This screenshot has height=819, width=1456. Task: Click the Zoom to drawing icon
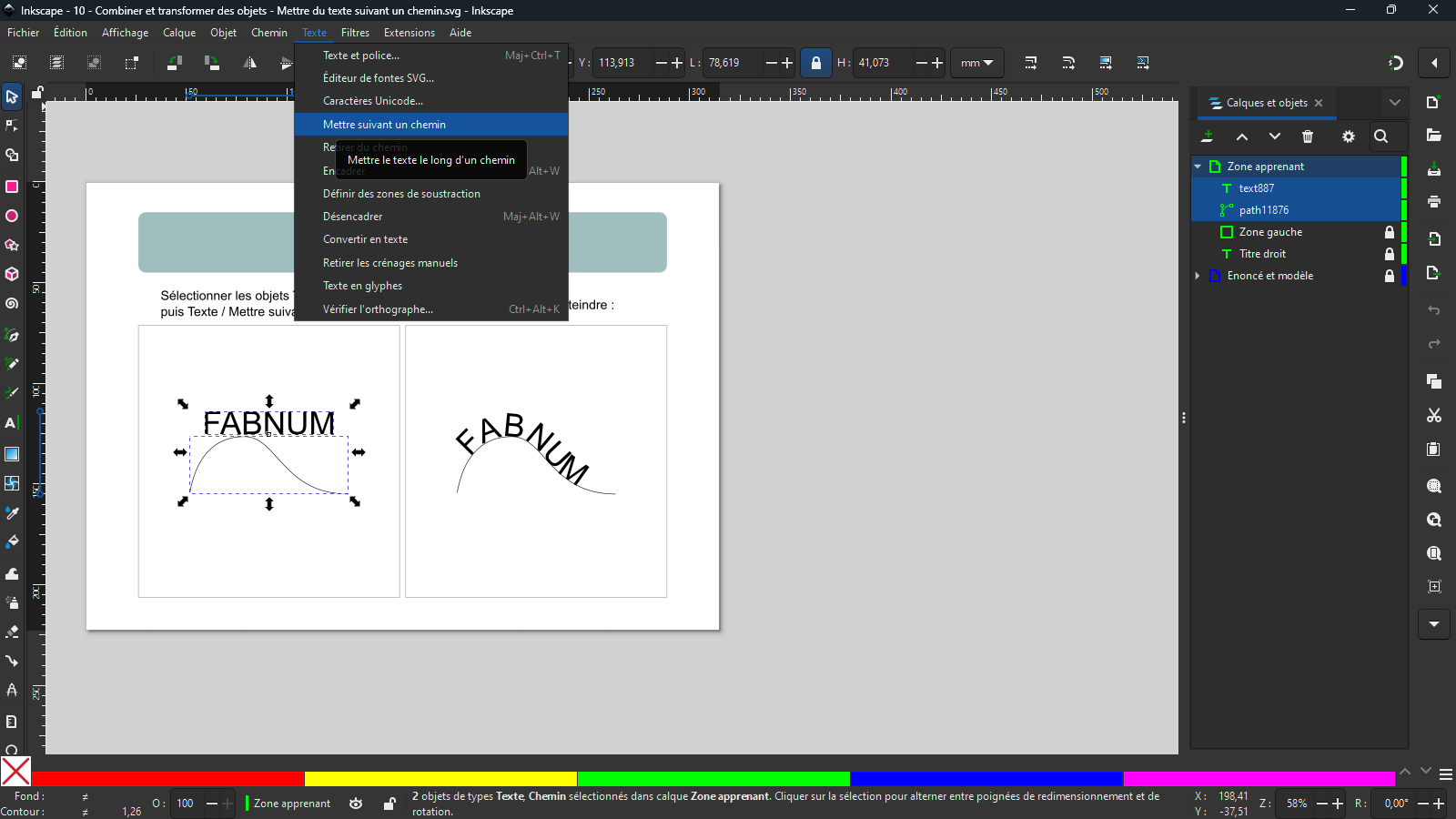click(x=1434, y=520)
